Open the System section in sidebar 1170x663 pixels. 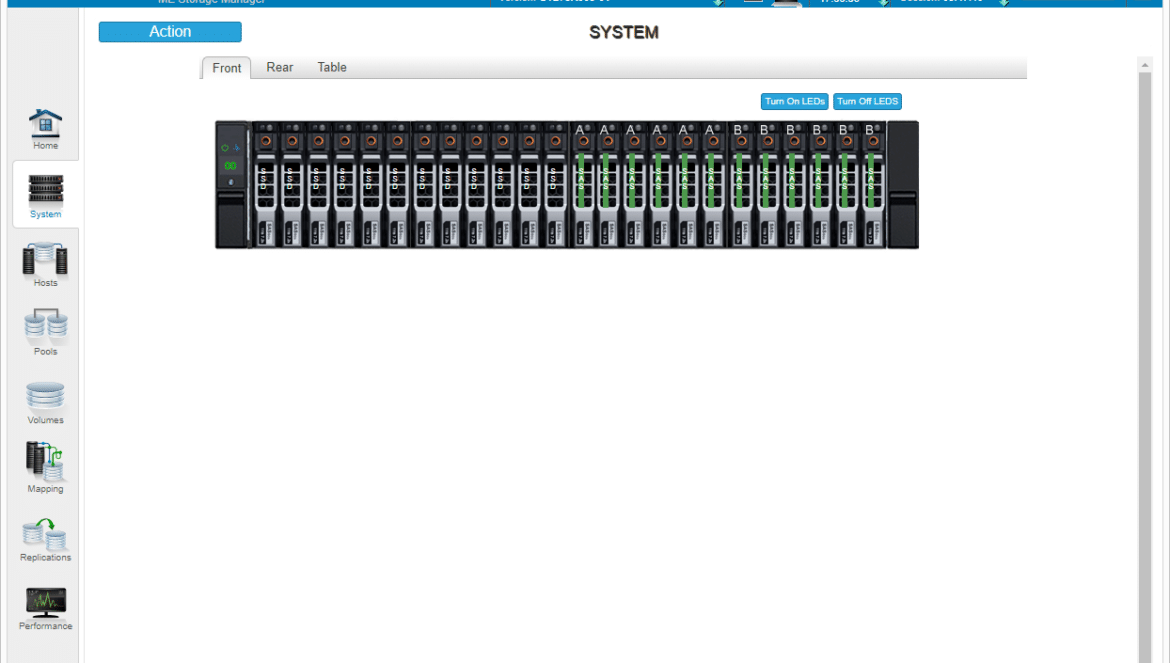[46, 195]
